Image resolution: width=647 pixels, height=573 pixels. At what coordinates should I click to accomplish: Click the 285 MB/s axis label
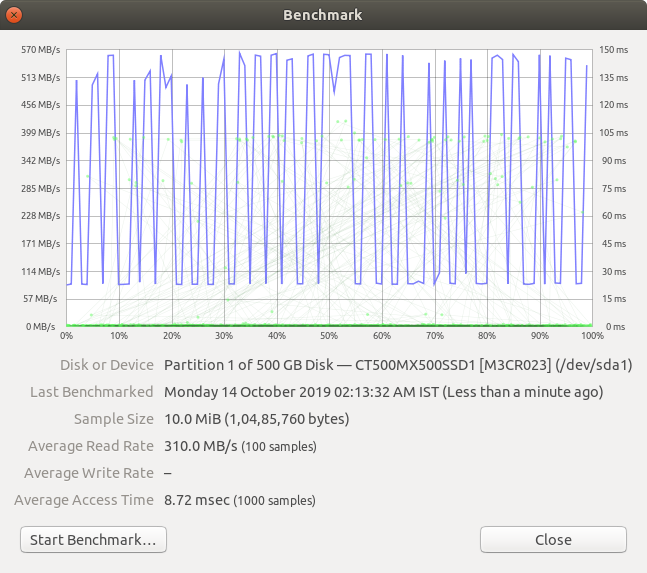pyautogui.click(x=40, y=189)
